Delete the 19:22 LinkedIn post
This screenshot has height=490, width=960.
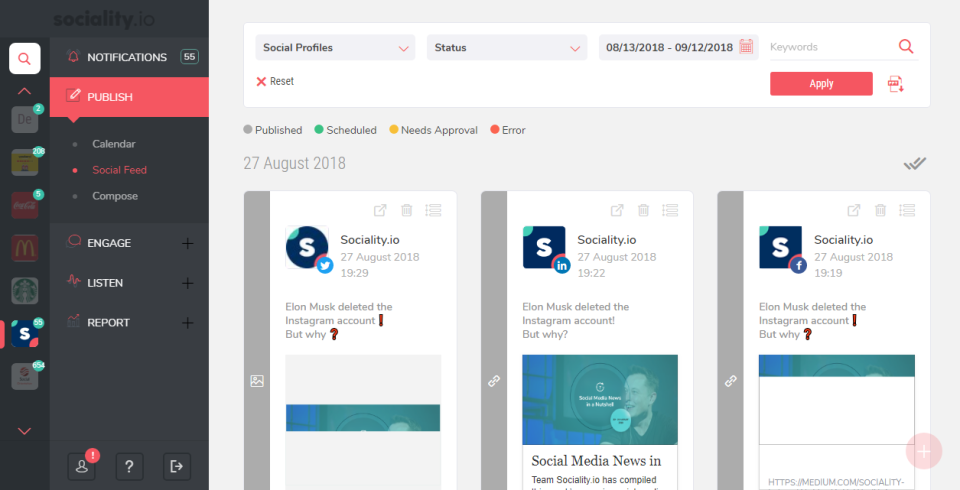pos(643,210)
